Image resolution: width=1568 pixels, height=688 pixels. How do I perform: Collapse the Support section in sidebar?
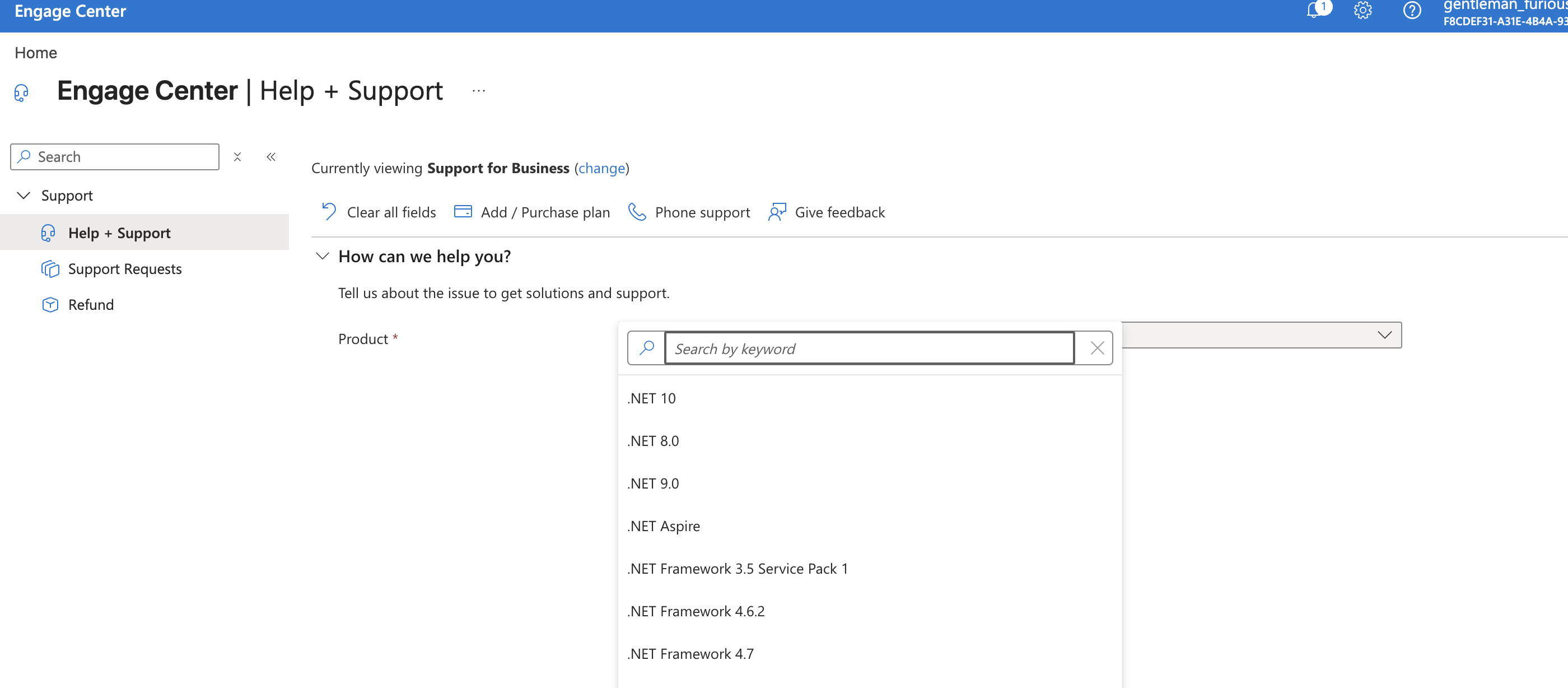24,196
